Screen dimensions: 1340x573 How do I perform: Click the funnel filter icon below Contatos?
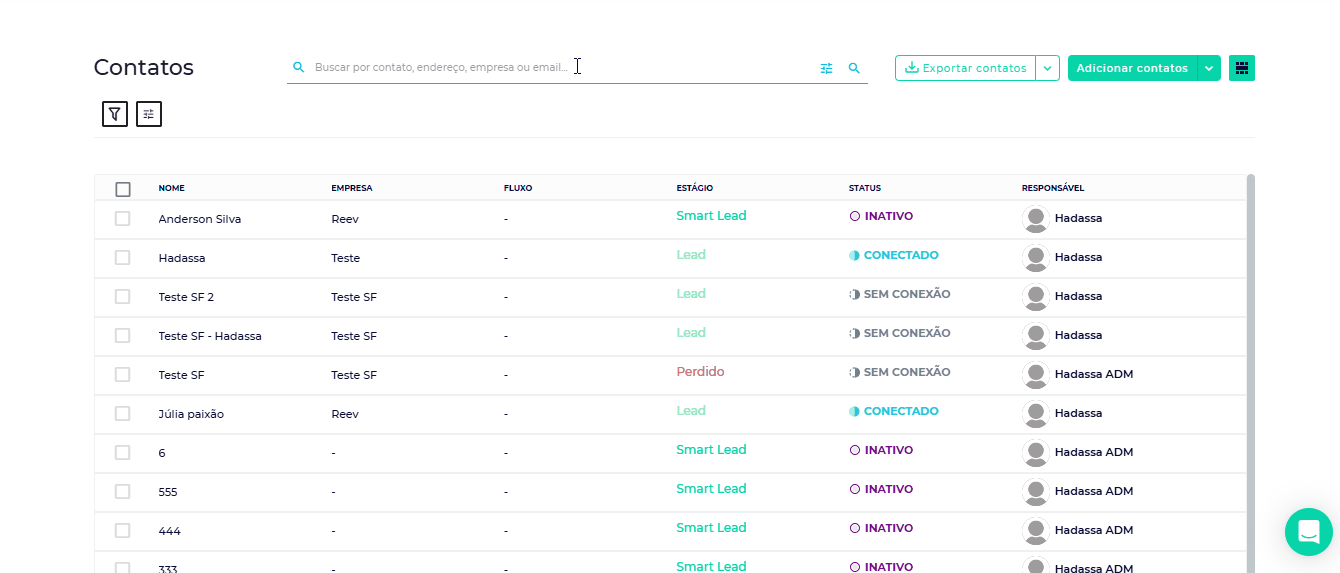[x=115, y=114]
